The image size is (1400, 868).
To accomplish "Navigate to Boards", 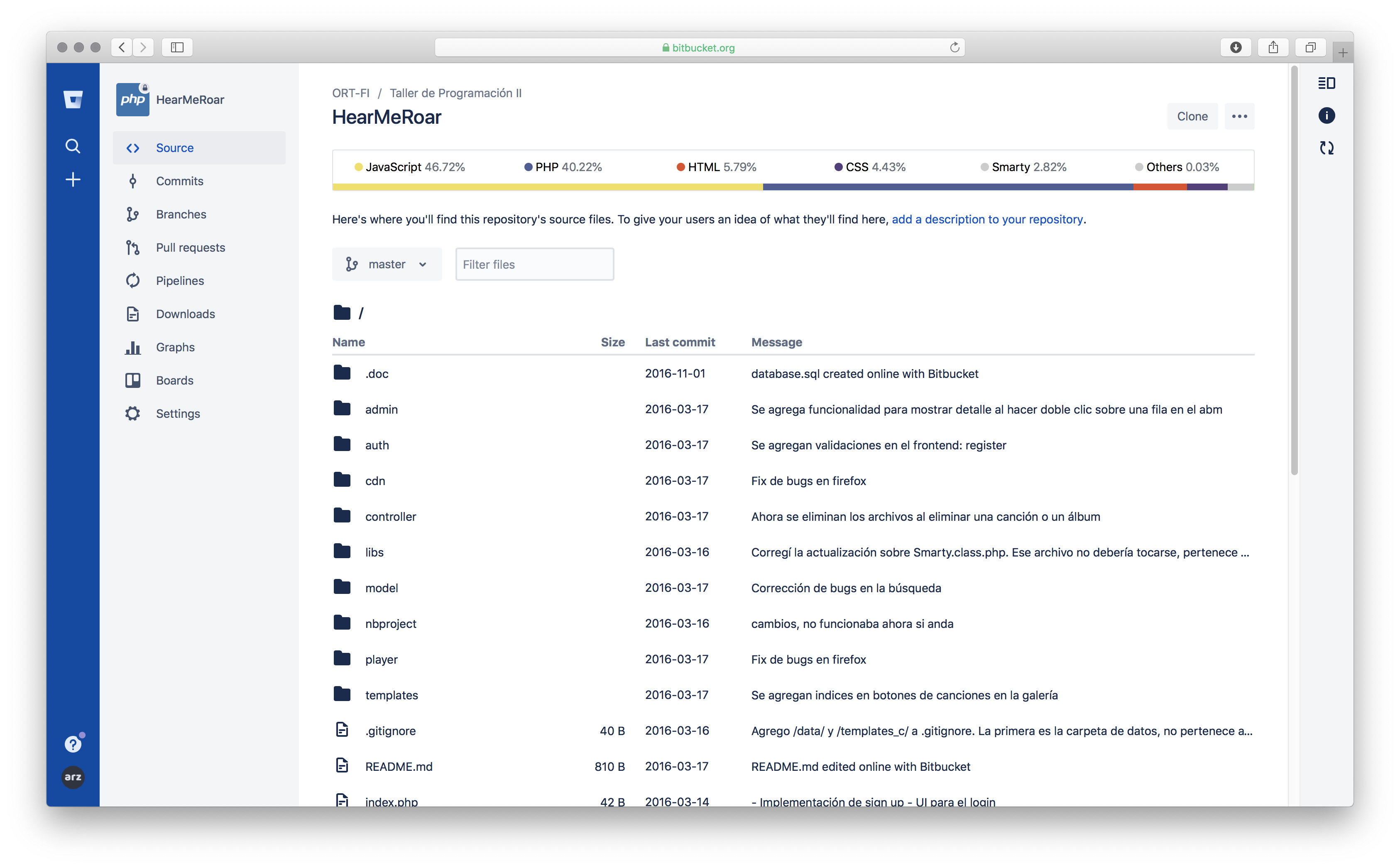I will pos(174,380).
